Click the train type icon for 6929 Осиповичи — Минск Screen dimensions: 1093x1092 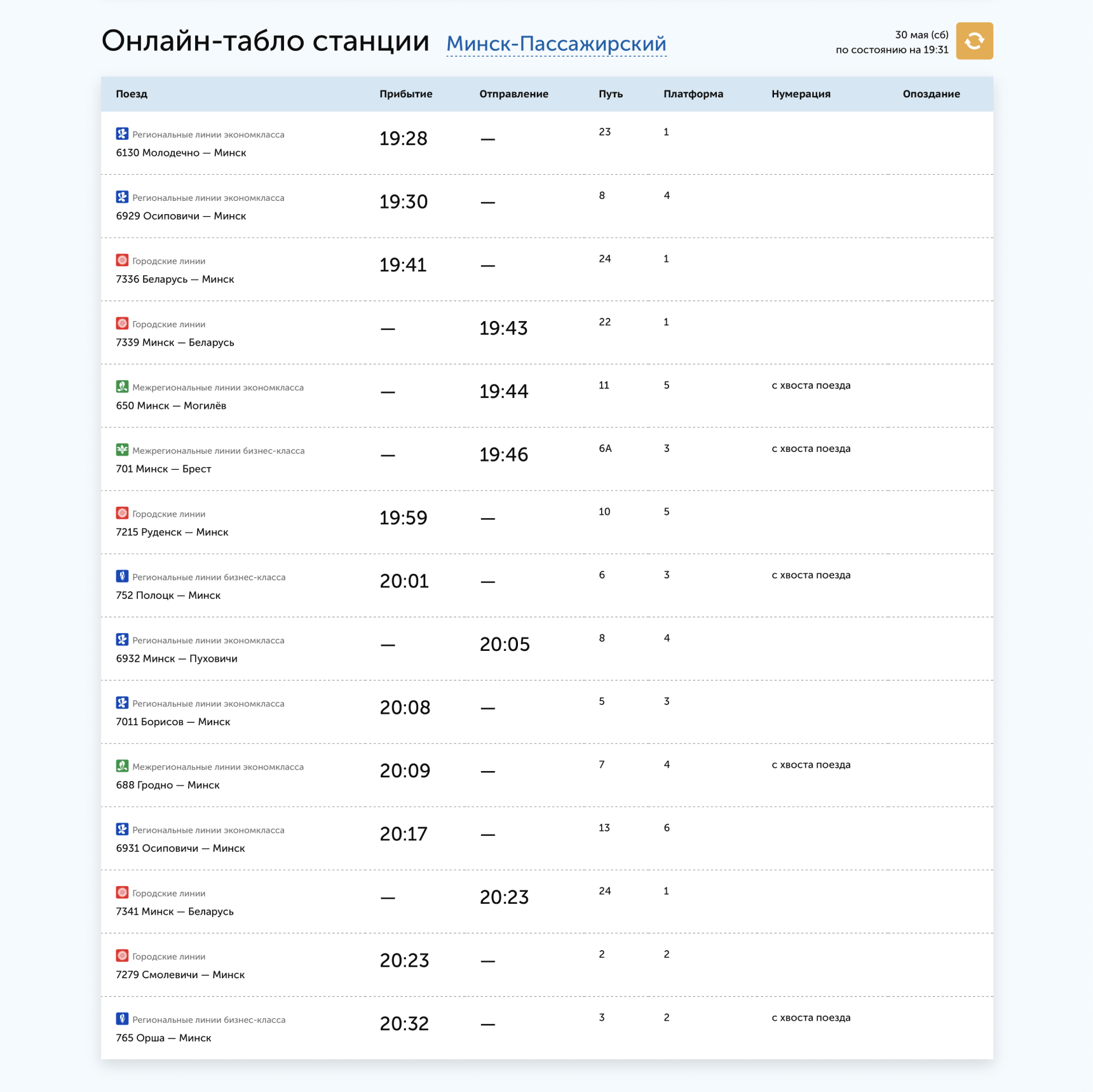[x=122, y=197]
